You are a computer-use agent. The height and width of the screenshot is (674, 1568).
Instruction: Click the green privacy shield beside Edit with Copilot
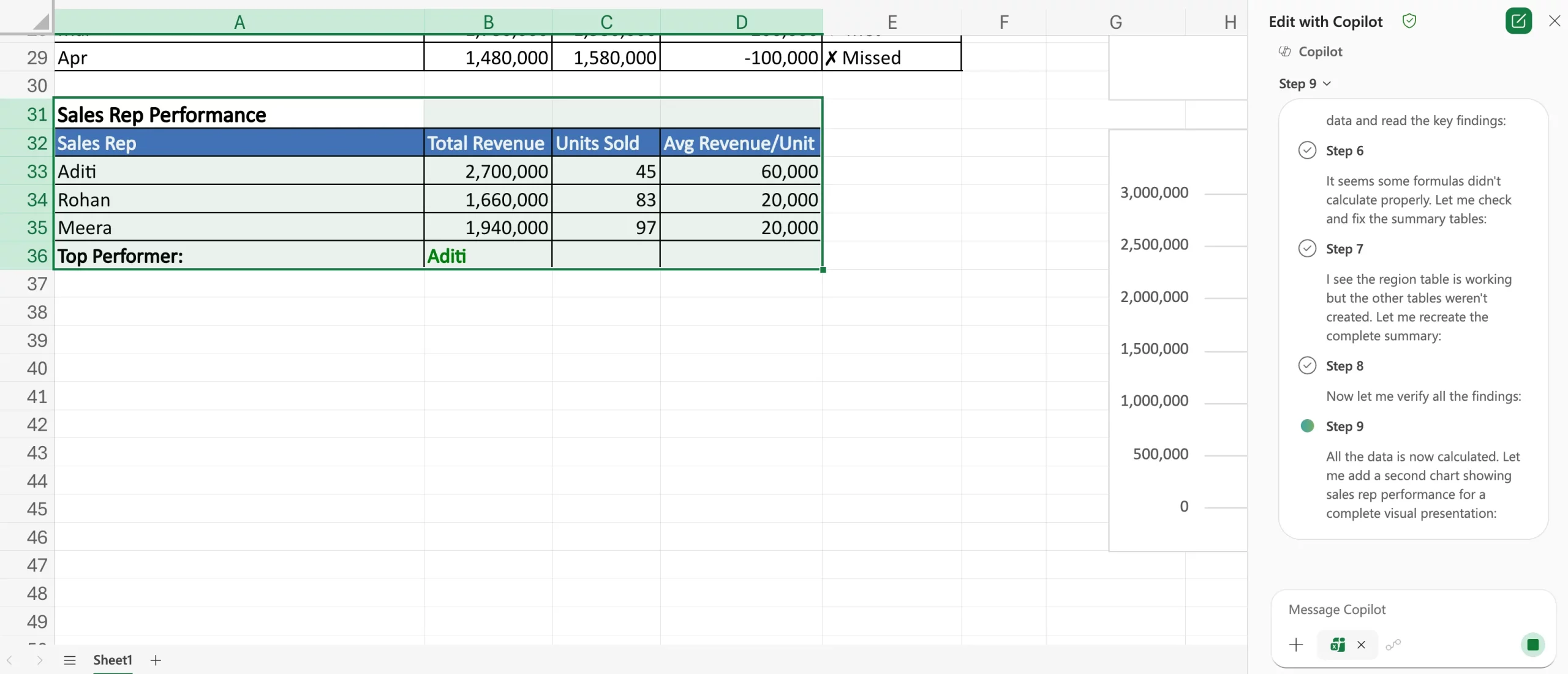pos(1410,20)
